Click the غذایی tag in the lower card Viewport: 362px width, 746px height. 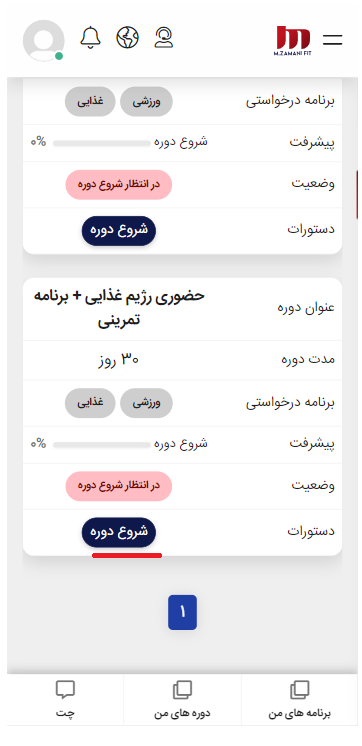[x=90, y=403]
